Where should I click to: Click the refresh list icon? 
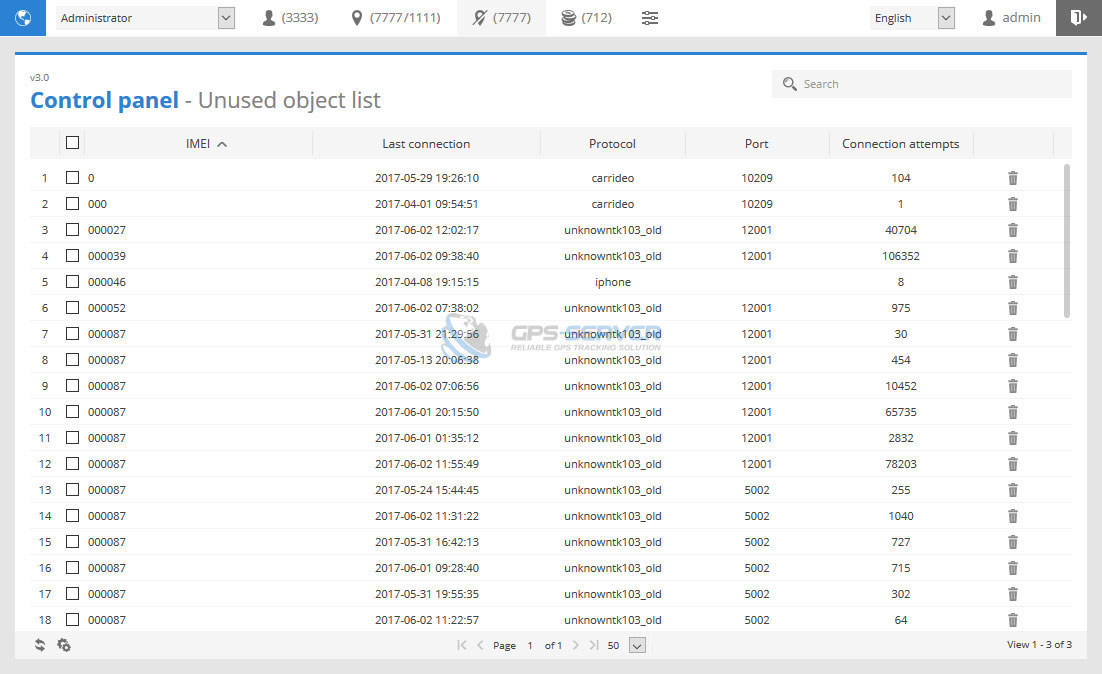click(40, 645)
